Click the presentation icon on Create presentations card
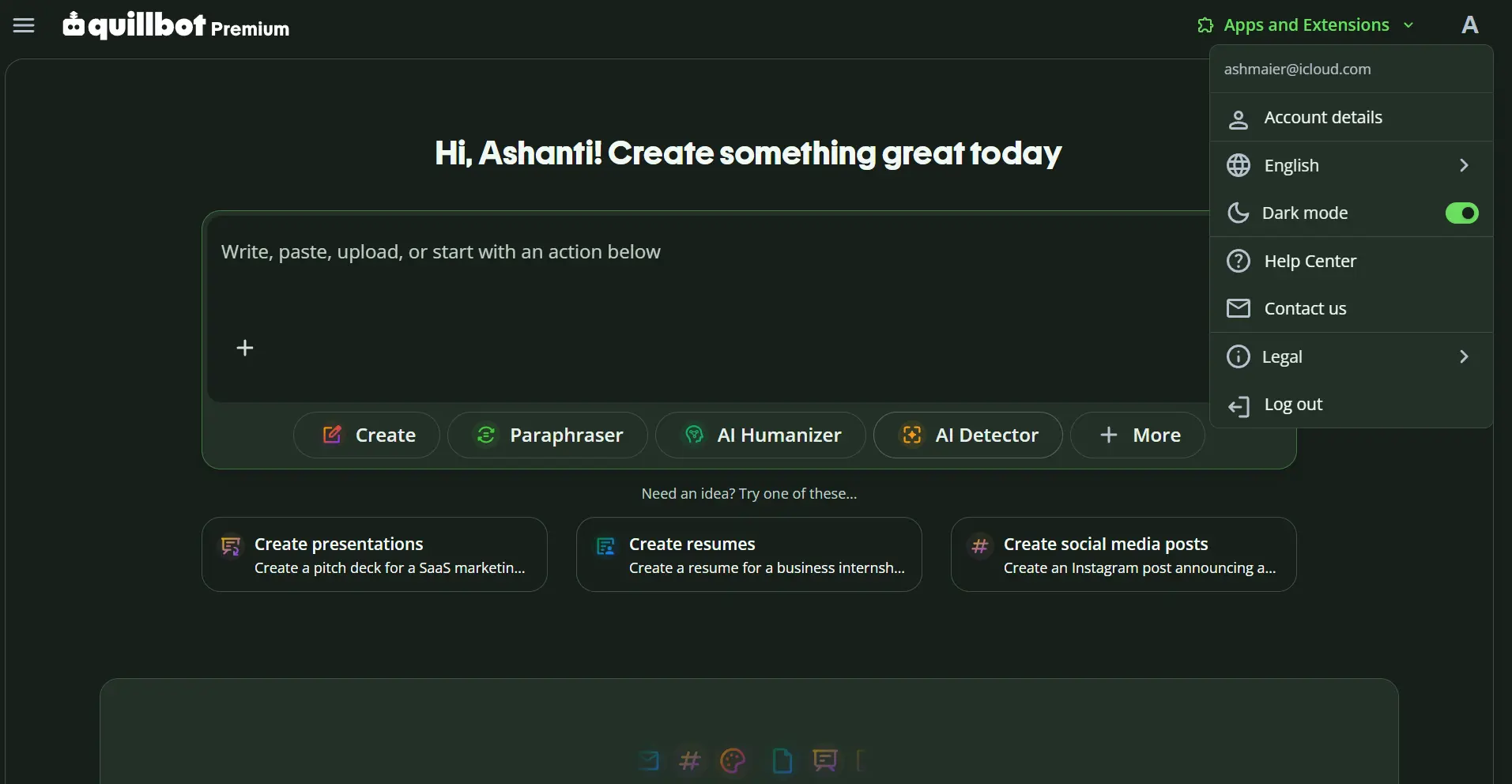This screenshot has height=784, width=1512. pos(231,546)
